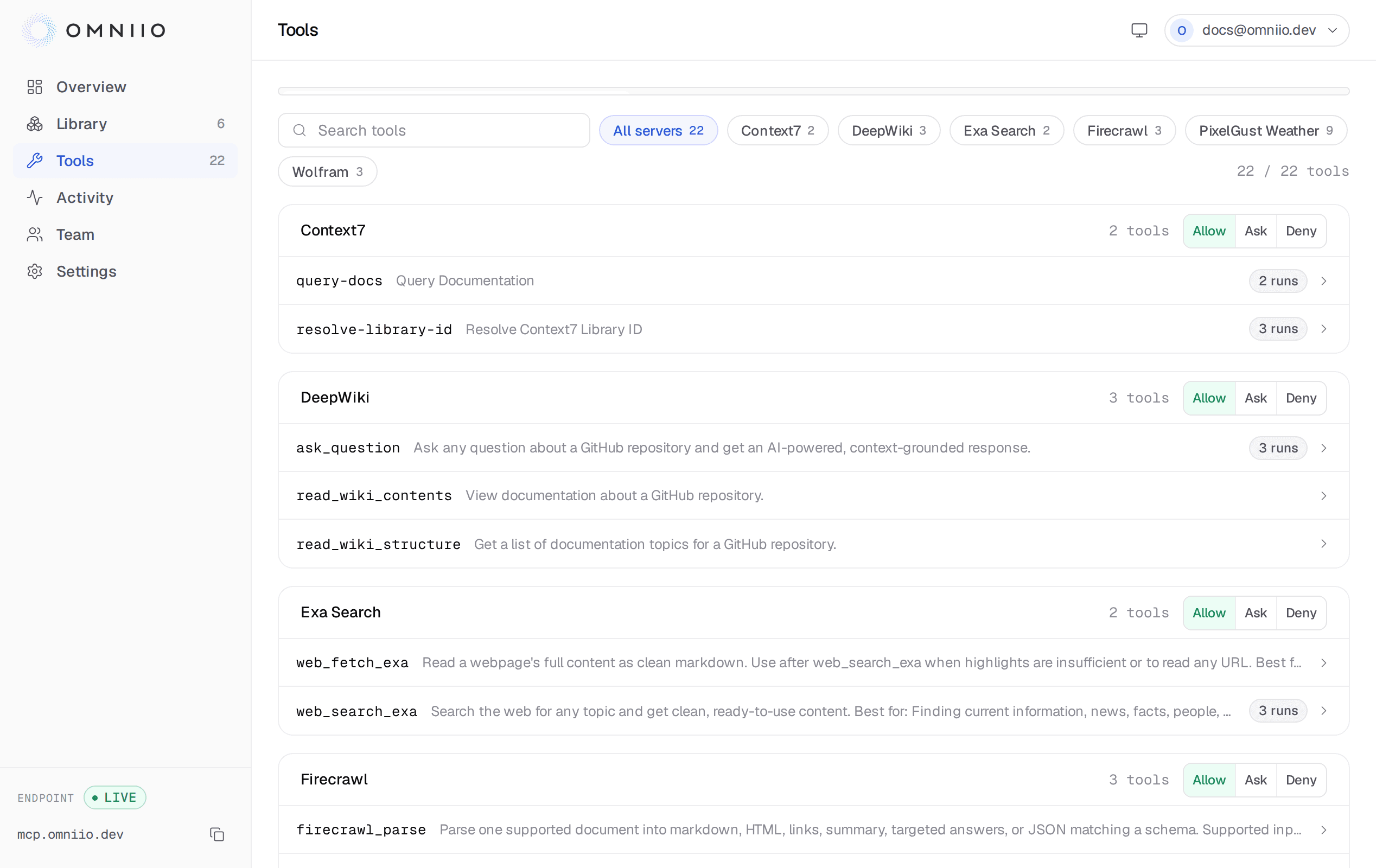Copy the mcp.omniio.dev endpoint
Viewport: 1389px width, 868px height.
tap(217, 834)
